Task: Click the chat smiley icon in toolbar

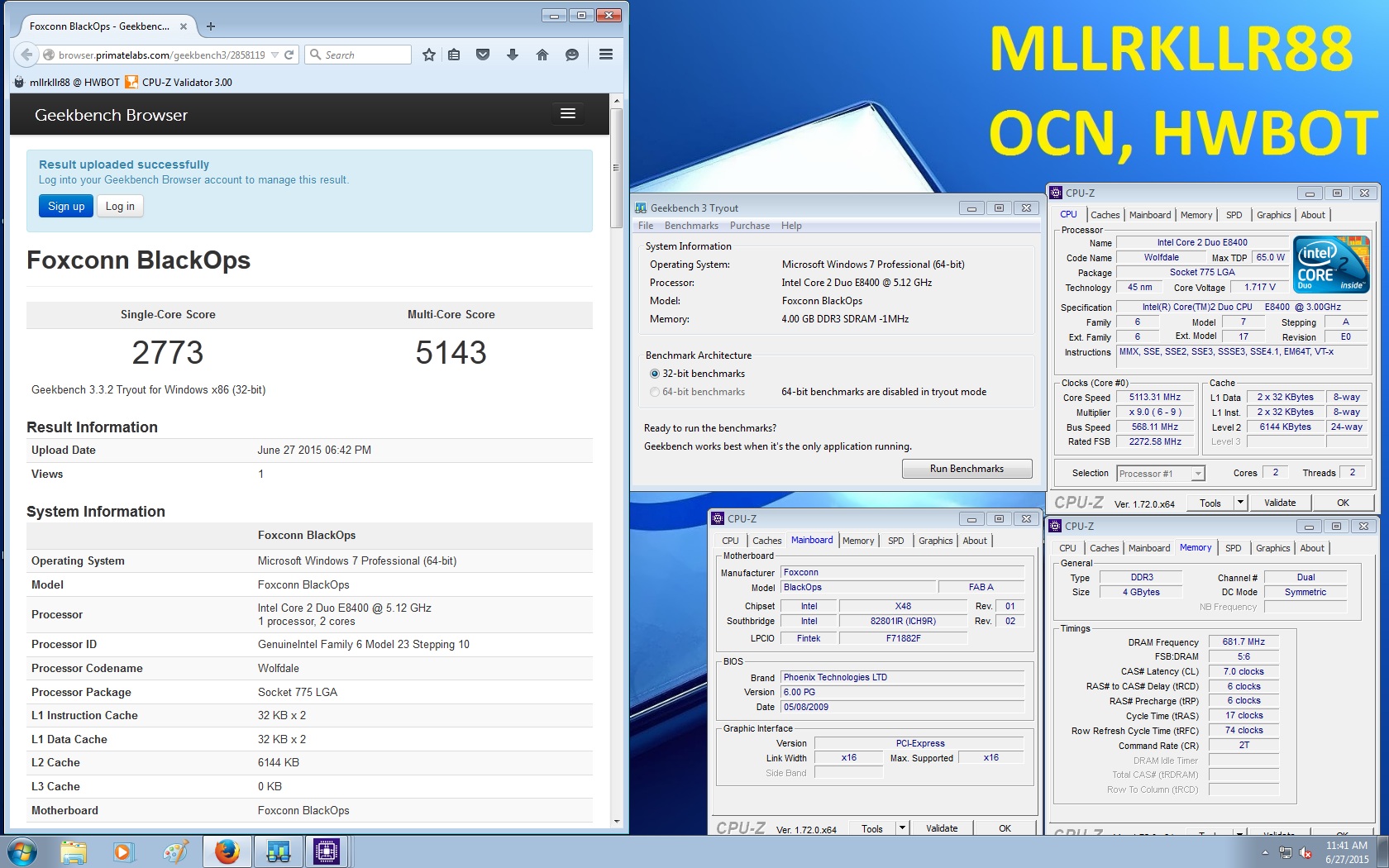Action: (571, 55)
